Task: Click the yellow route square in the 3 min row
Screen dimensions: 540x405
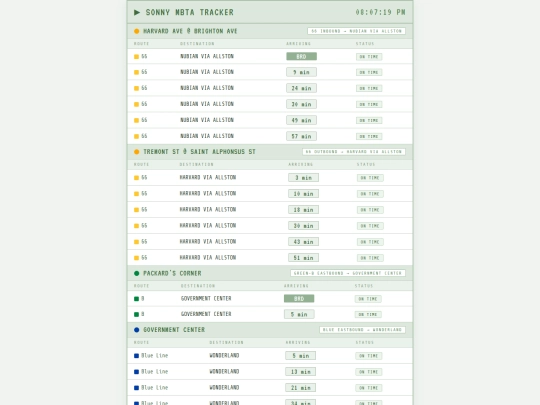Action: (x=136, y=178)
